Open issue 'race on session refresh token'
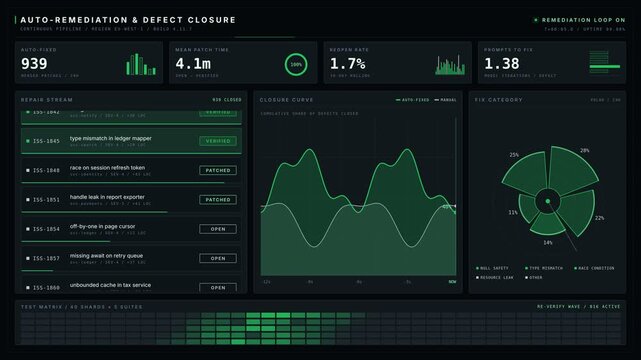 click(107, 168)
